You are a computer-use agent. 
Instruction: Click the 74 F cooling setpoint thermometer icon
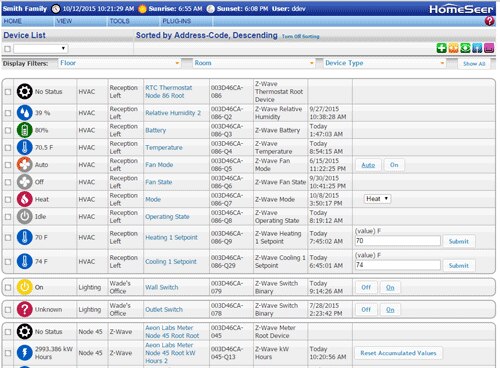25,261
